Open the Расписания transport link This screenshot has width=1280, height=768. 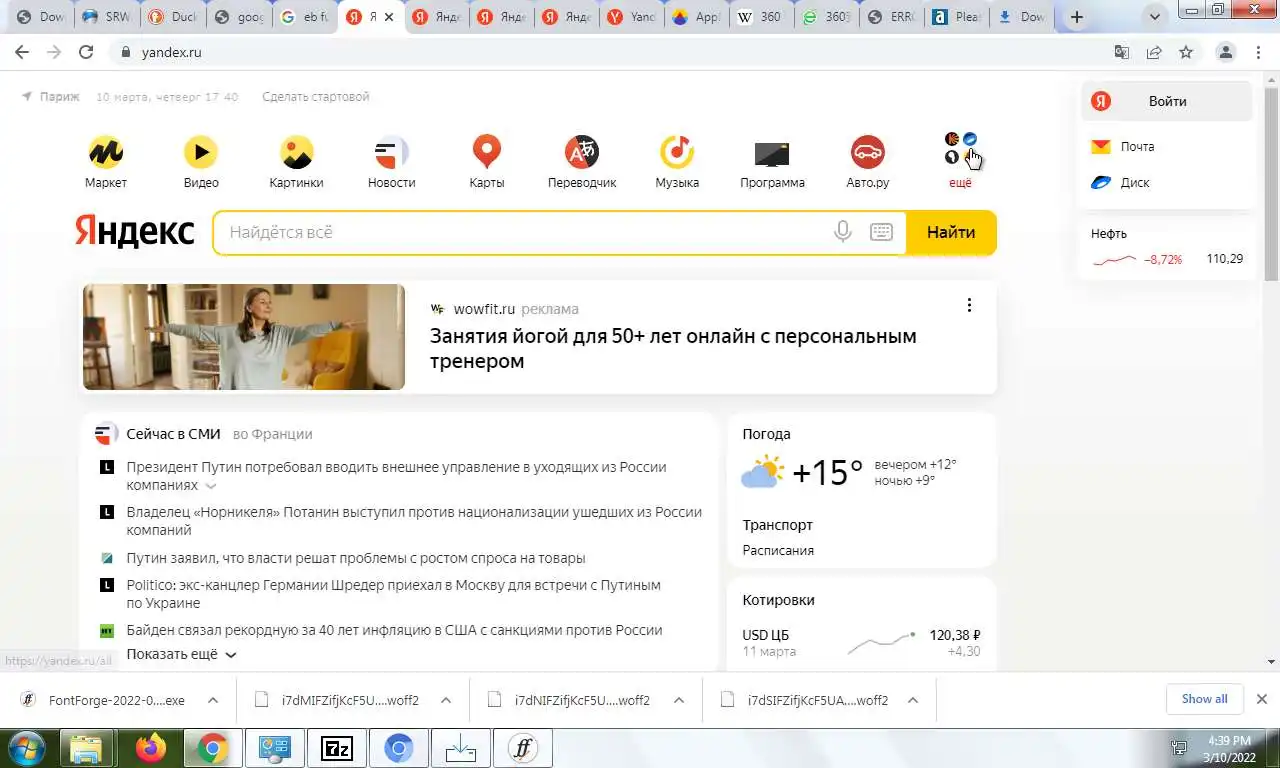[778, 550]
